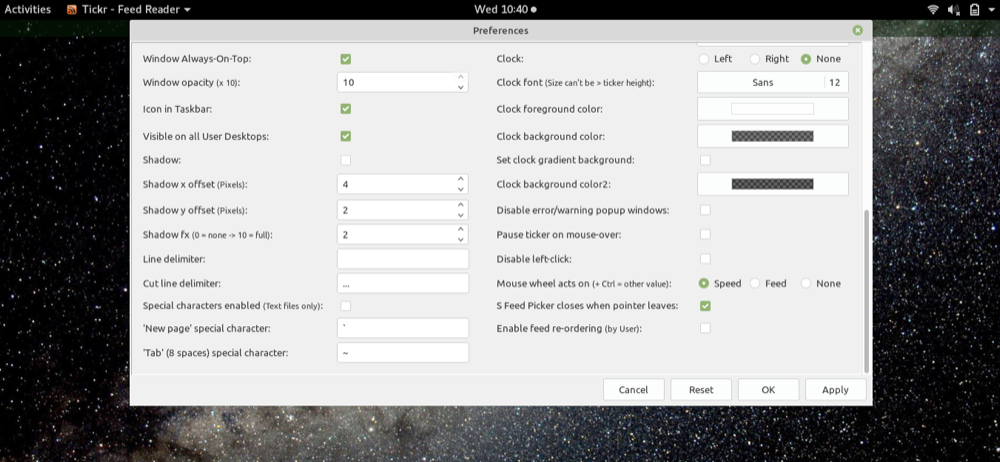The image size is (1000, 462).
Task: Enable the Shadow checkbox
Action: coord(345,160)
